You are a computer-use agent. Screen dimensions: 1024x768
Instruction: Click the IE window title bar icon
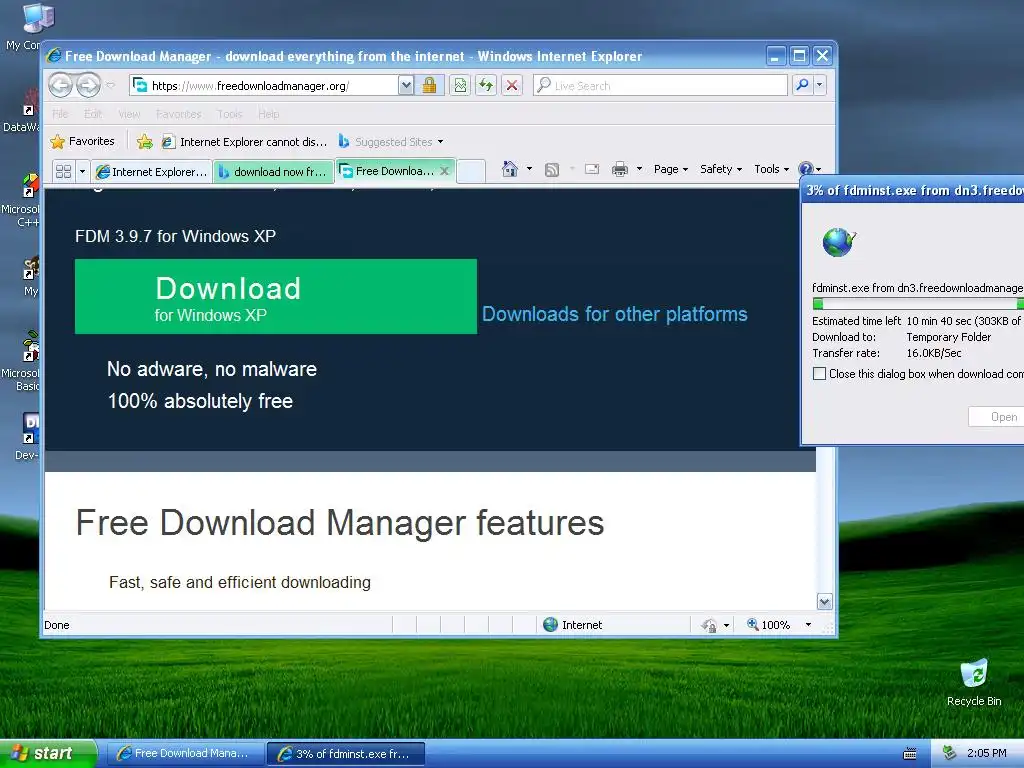tap(54, 56)
